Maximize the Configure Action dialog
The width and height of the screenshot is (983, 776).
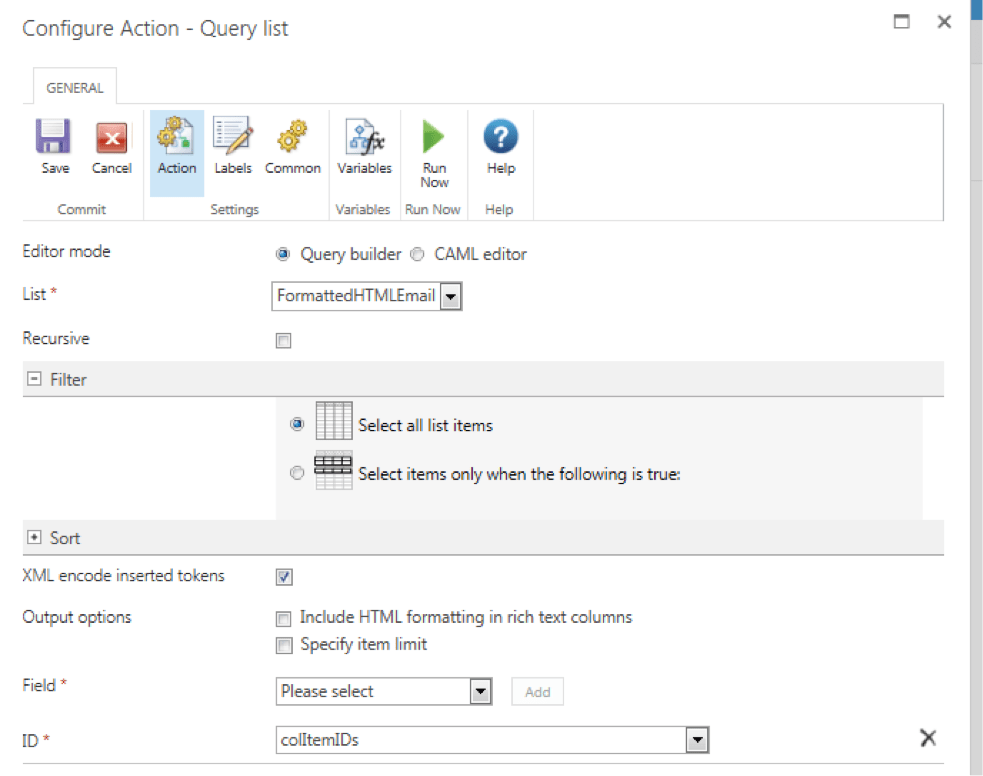902,22
